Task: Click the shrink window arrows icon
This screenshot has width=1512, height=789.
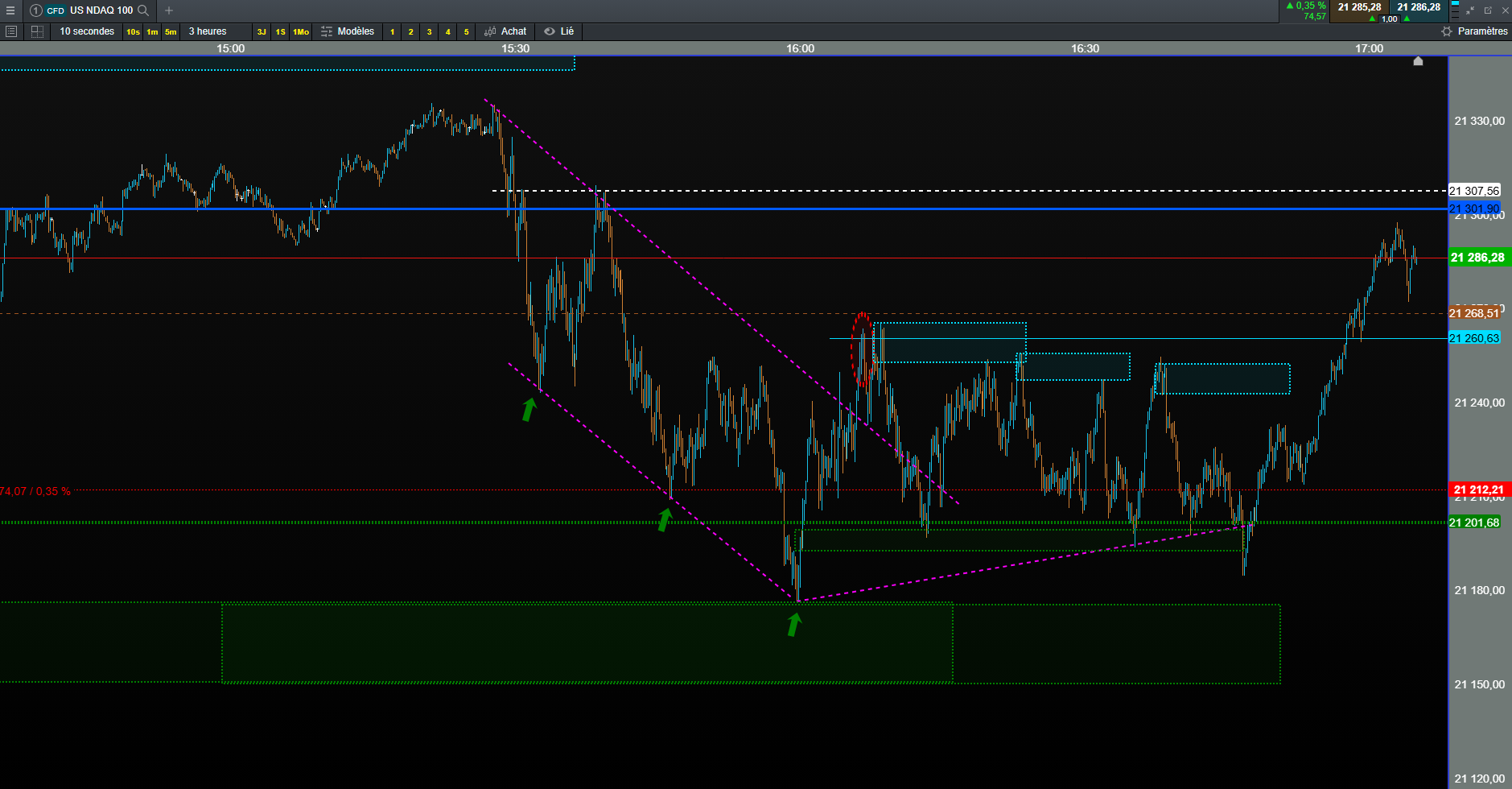Action: pyautogui.click(x=1470, y=10)
